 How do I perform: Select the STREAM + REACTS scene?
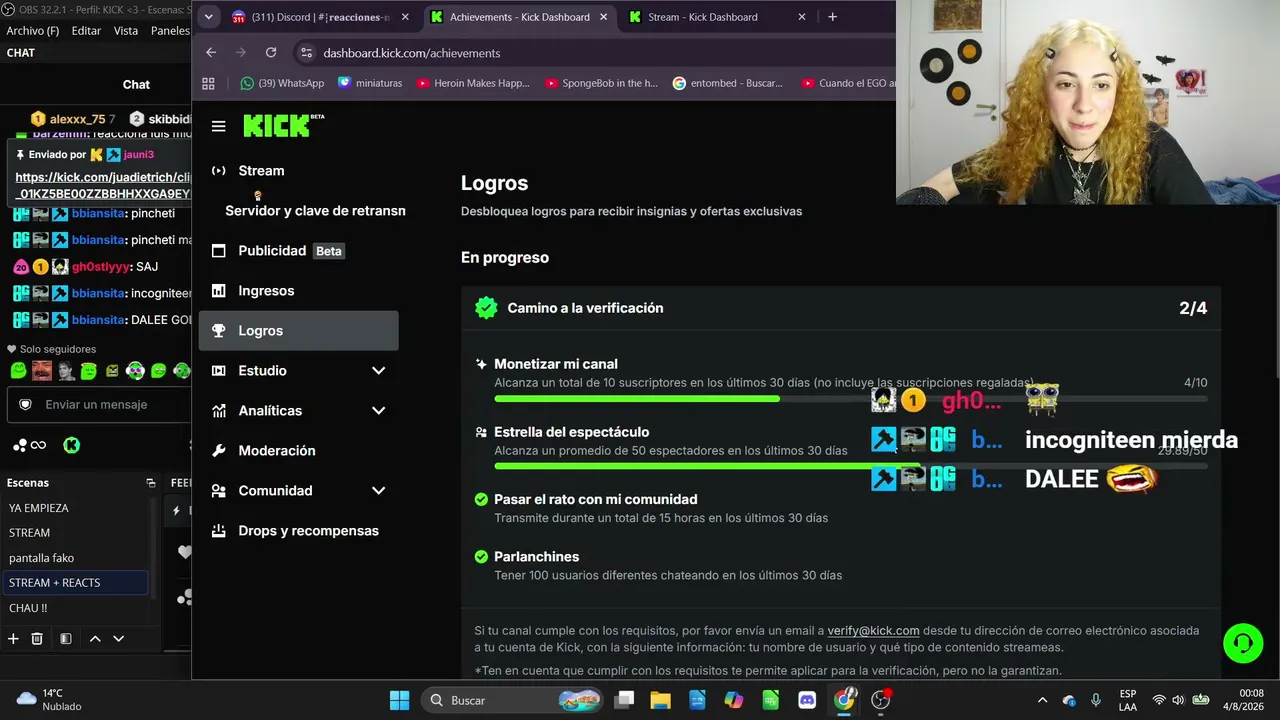[76, 583]
